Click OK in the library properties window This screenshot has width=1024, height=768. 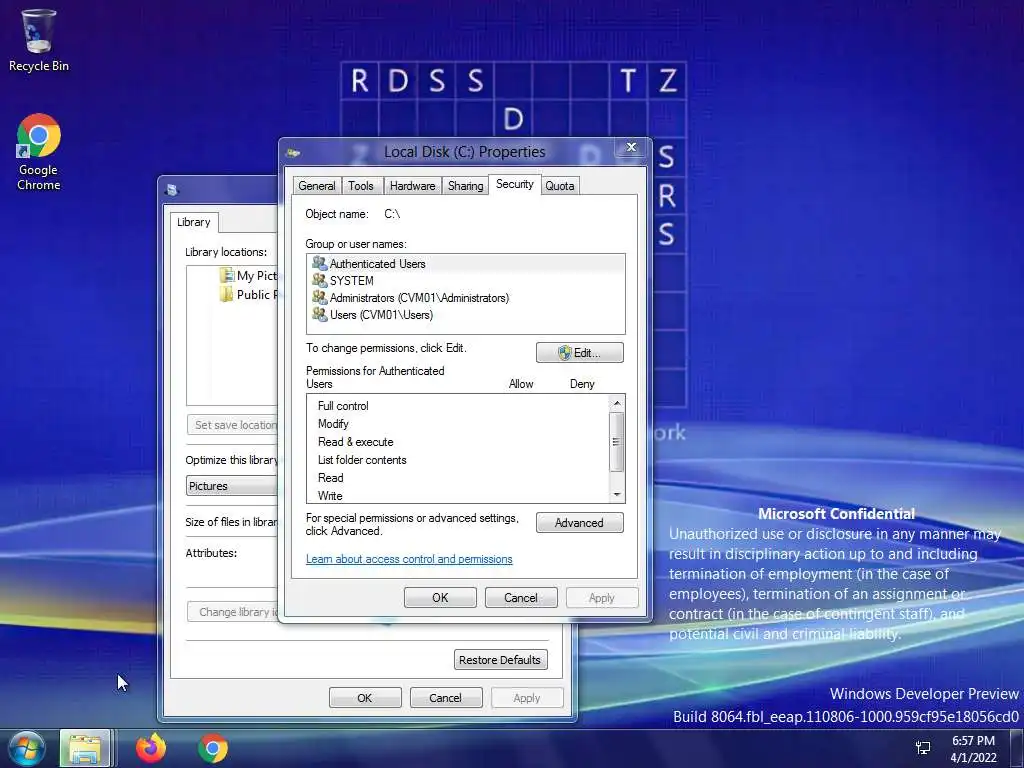coord(365,697)
